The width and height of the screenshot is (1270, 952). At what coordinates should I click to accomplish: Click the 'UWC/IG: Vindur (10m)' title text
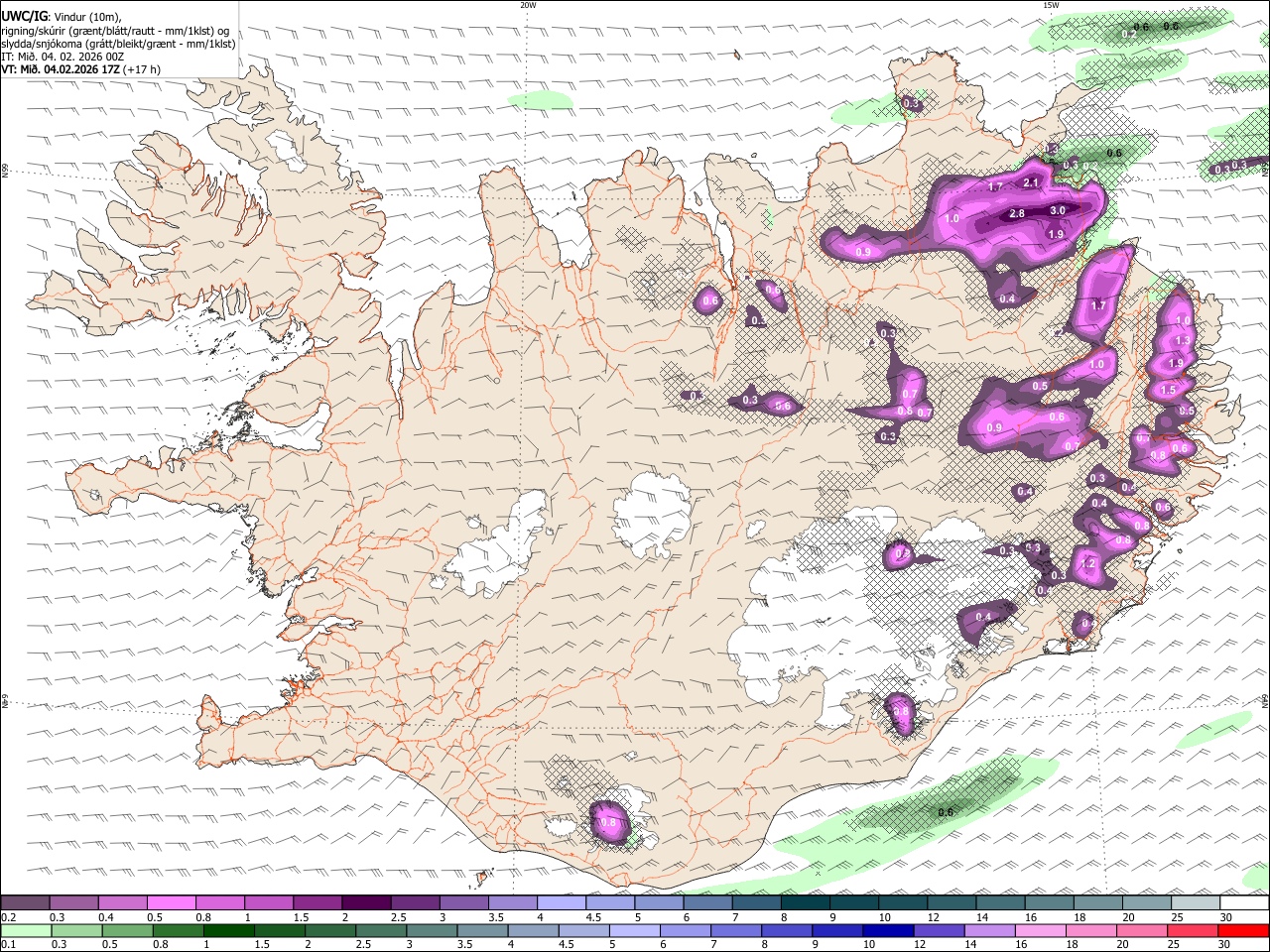tap(63, 17)
